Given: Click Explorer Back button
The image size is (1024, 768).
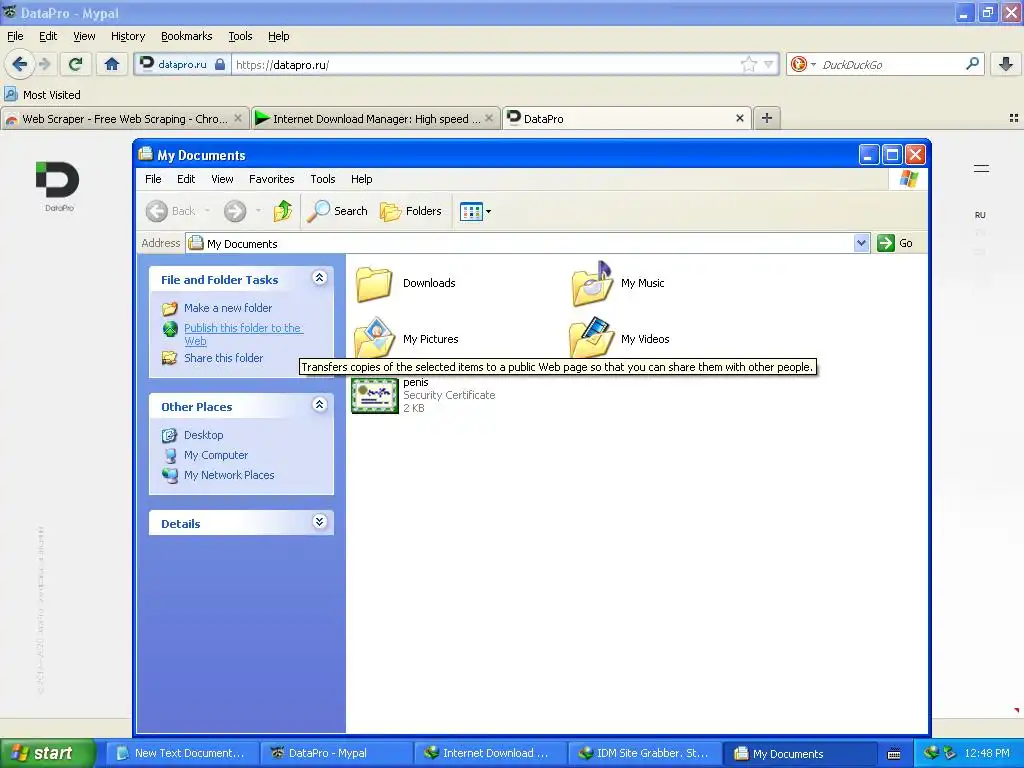Looking at the screenshot, I should [170, 211].
